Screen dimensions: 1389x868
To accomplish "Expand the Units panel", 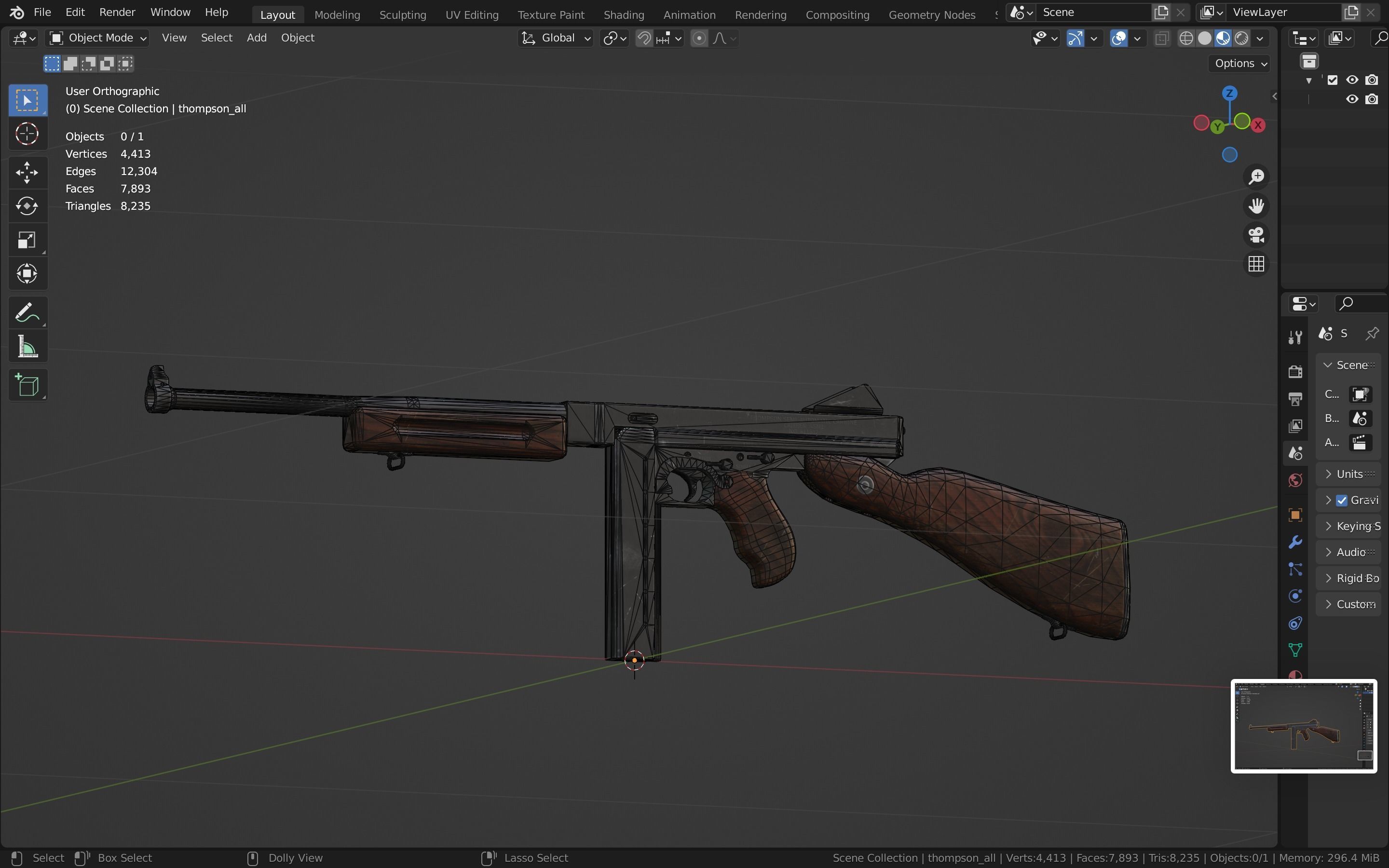I will [1349, 474].
